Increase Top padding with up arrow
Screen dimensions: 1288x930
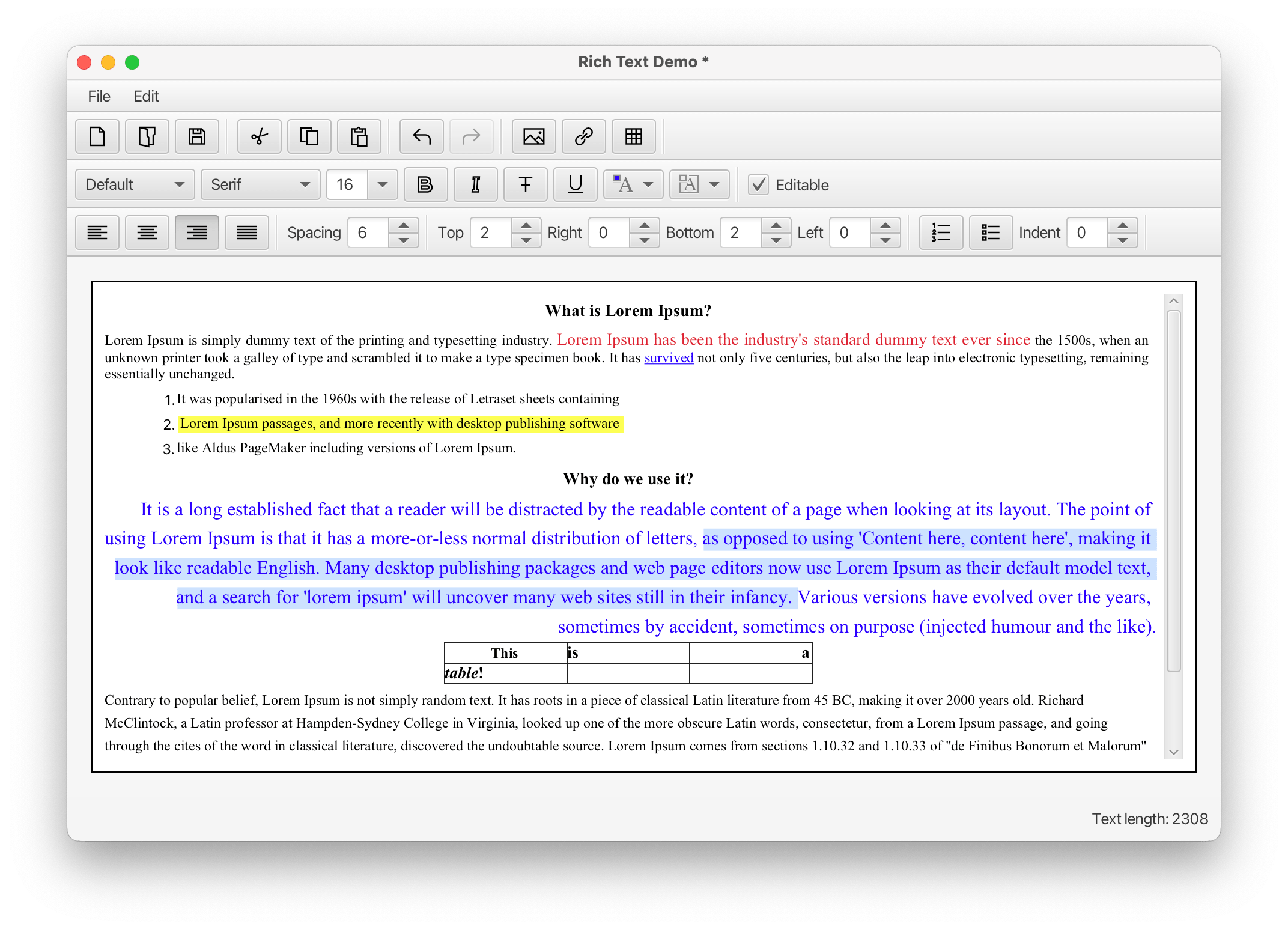coord(526,225)
